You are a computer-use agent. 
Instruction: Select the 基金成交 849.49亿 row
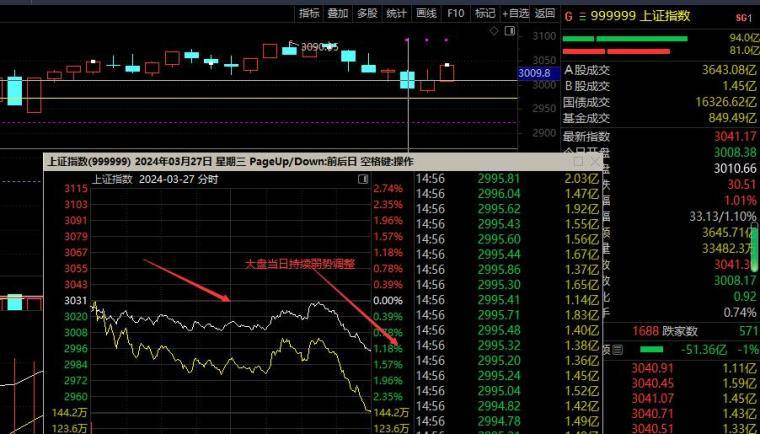point(659,118)
